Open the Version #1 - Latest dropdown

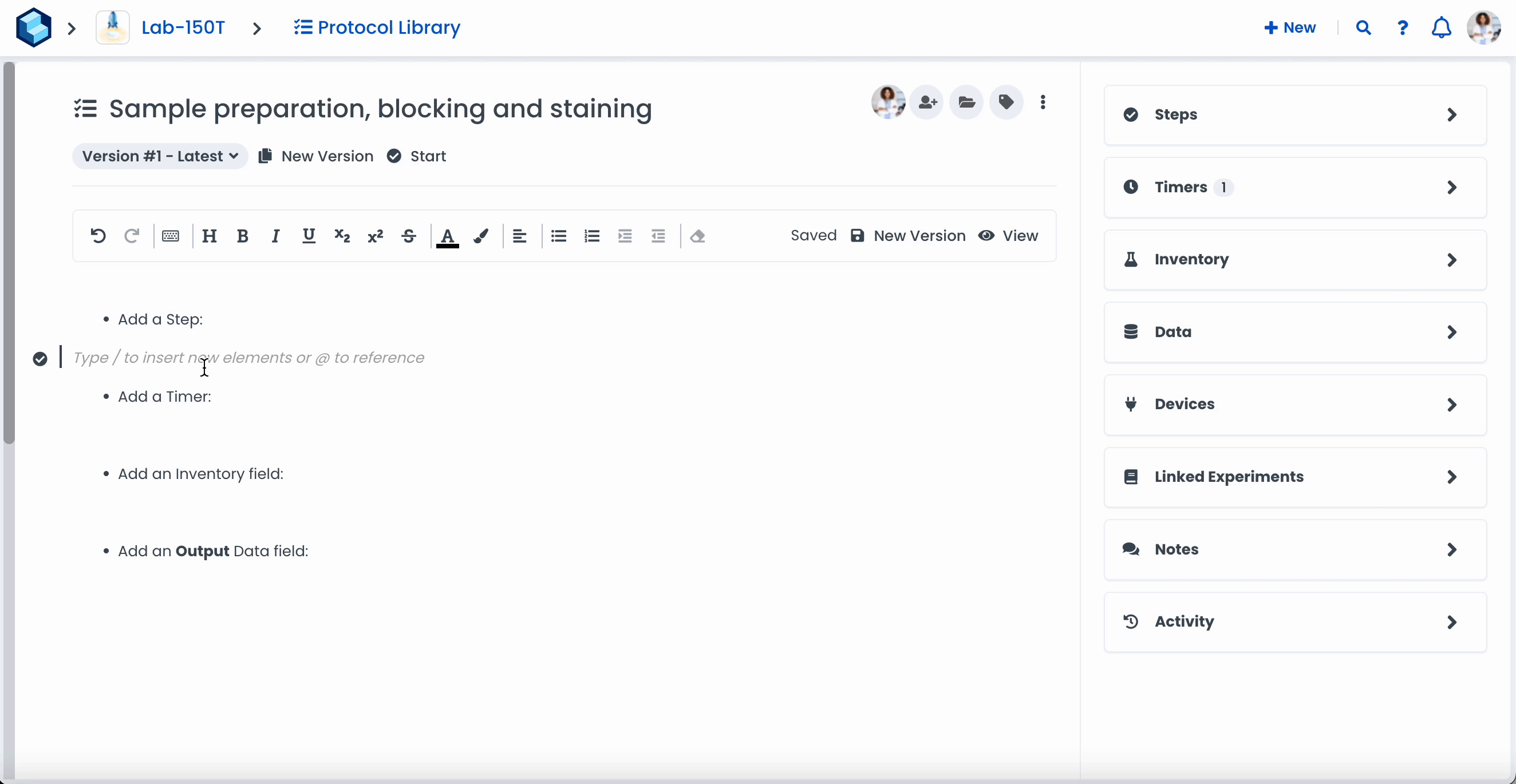(x=160, y=156)
